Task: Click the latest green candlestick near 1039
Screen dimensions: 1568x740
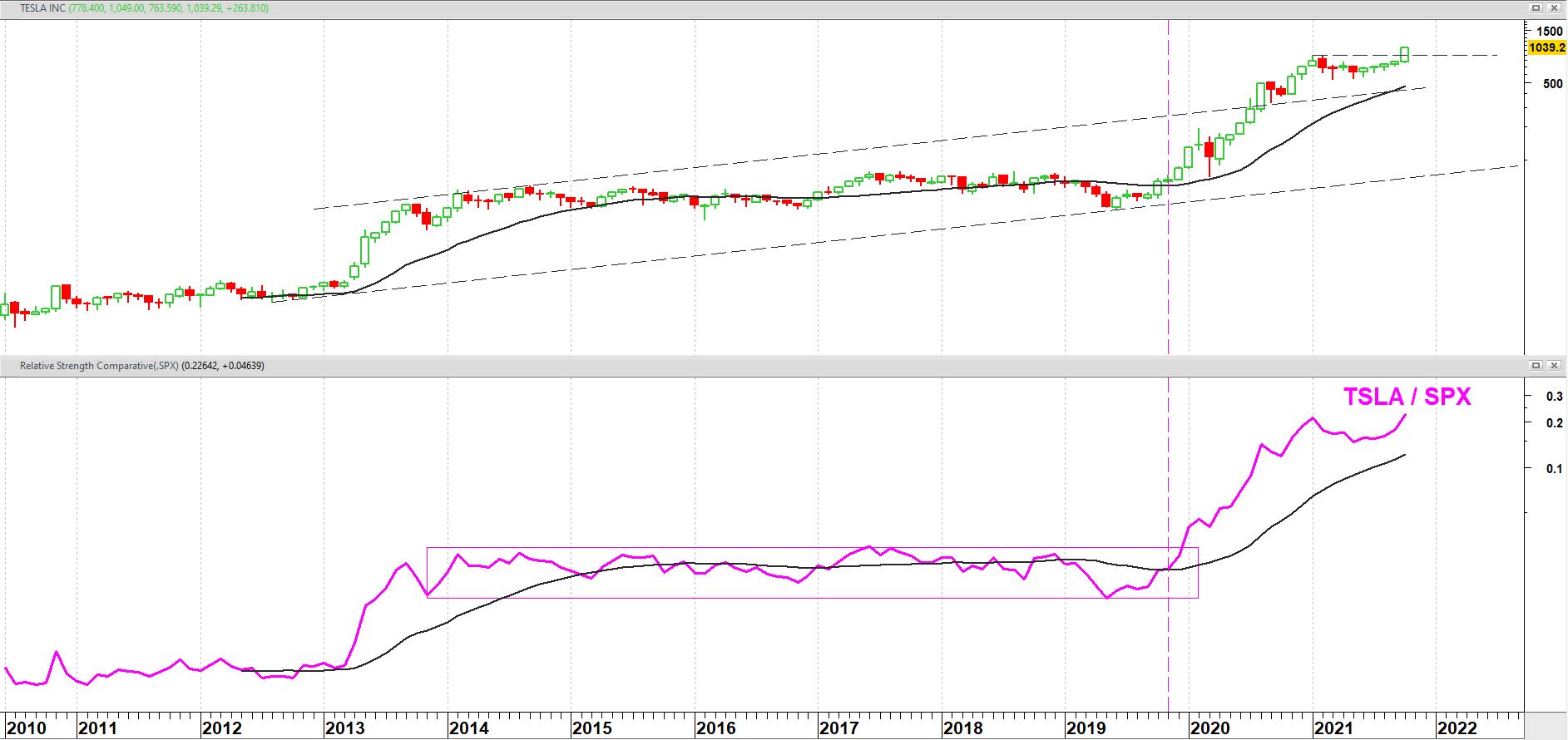Action: [1404, 54]
